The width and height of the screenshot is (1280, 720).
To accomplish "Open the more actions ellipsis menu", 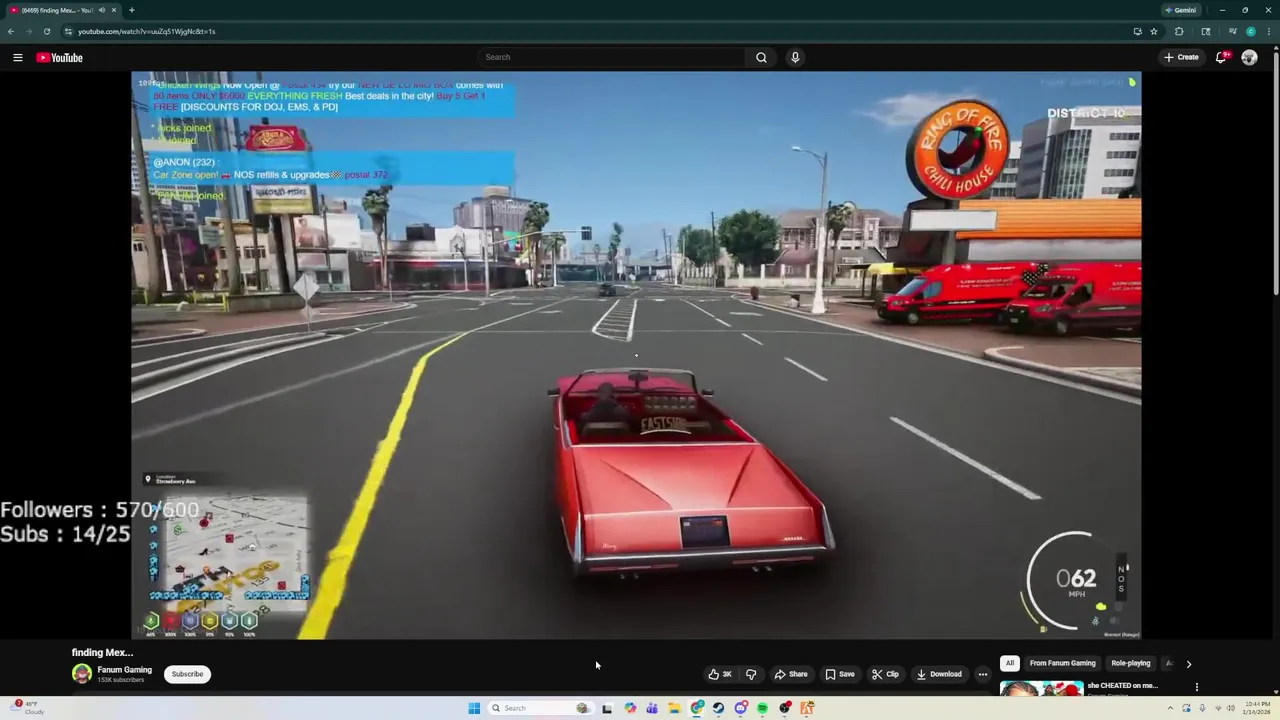I will (x=982, y=674).
